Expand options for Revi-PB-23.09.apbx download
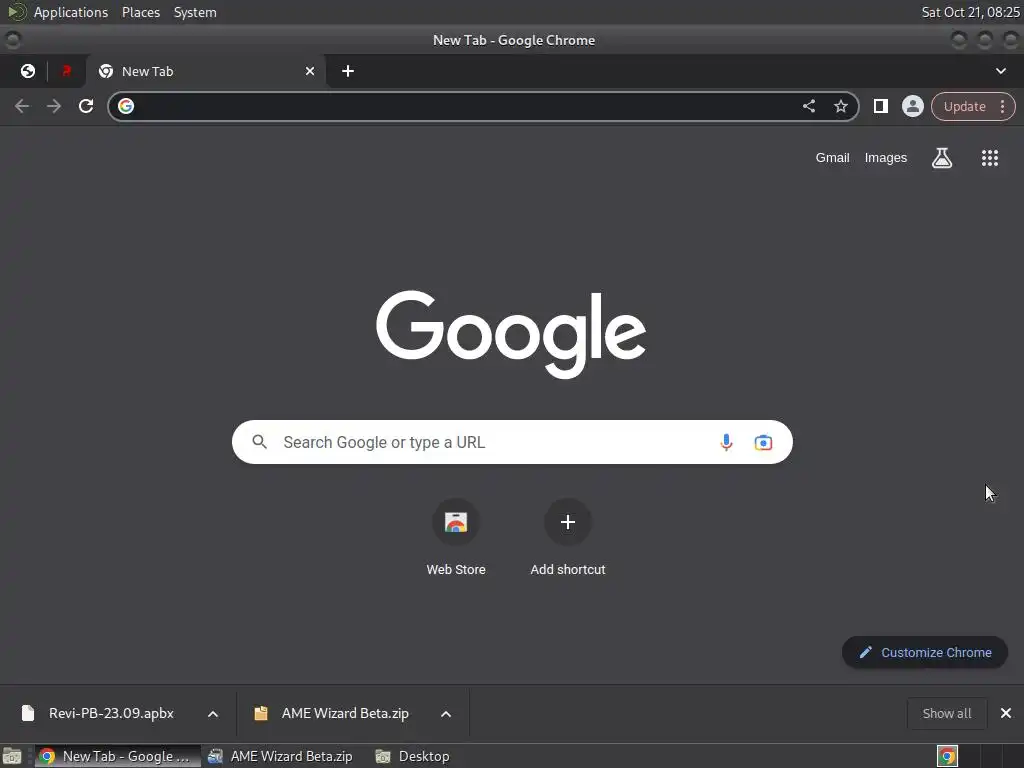 point(213,714)
